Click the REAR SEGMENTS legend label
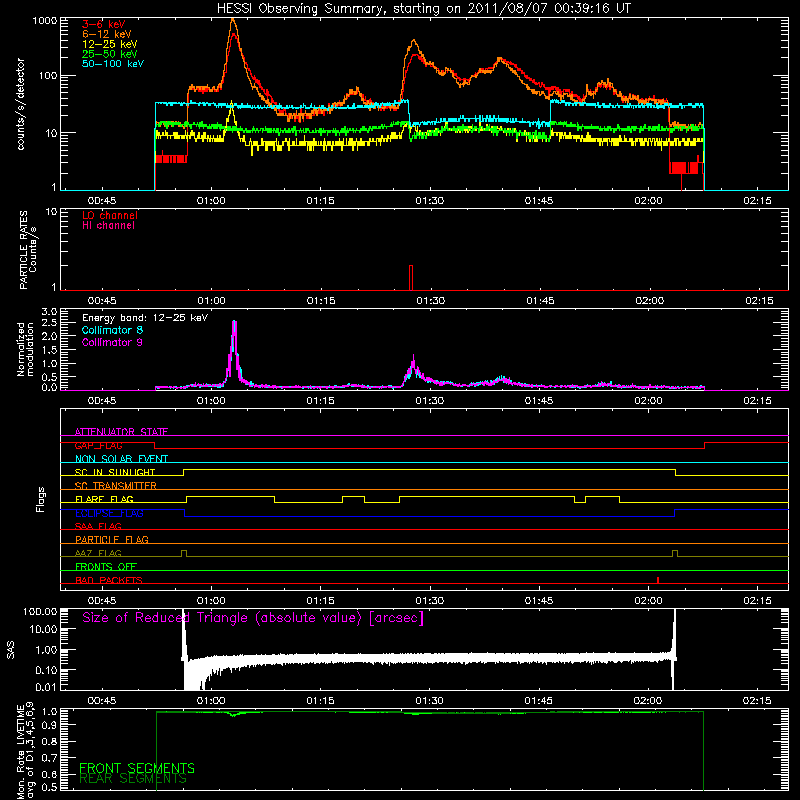 [133, 778]
